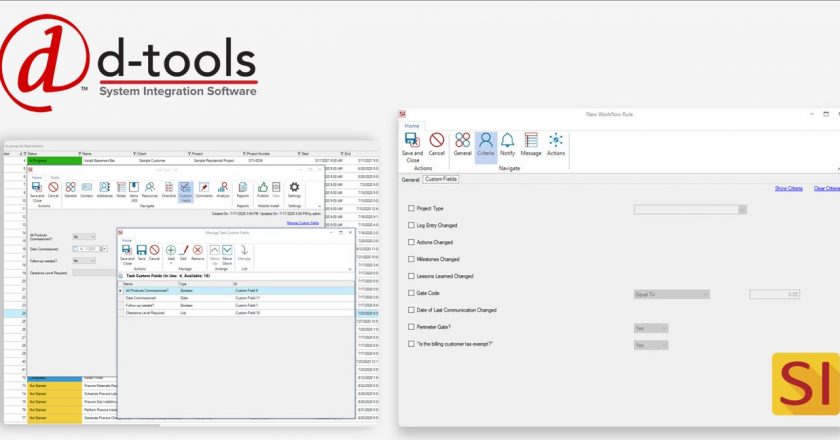The height and width of the screenshot is (440, 840).
Task: Click Save and Close in New Workflow Rule
Action: coord(412,147)
